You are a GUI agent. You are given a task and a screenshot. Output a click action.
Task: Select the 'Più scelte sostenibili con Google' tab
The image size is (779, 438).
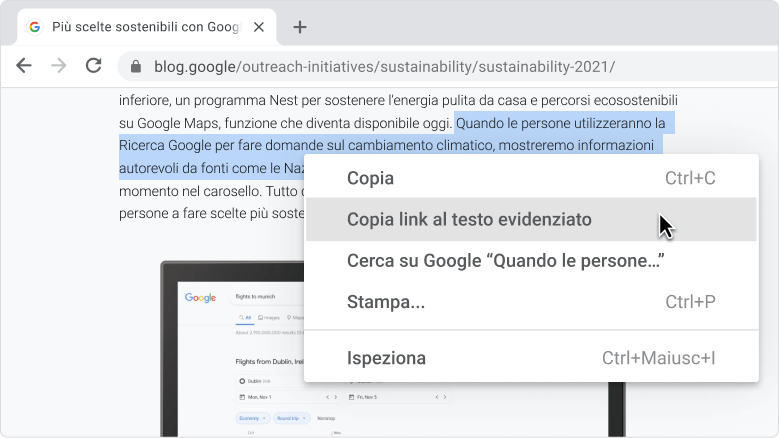[x=140, y=27]
